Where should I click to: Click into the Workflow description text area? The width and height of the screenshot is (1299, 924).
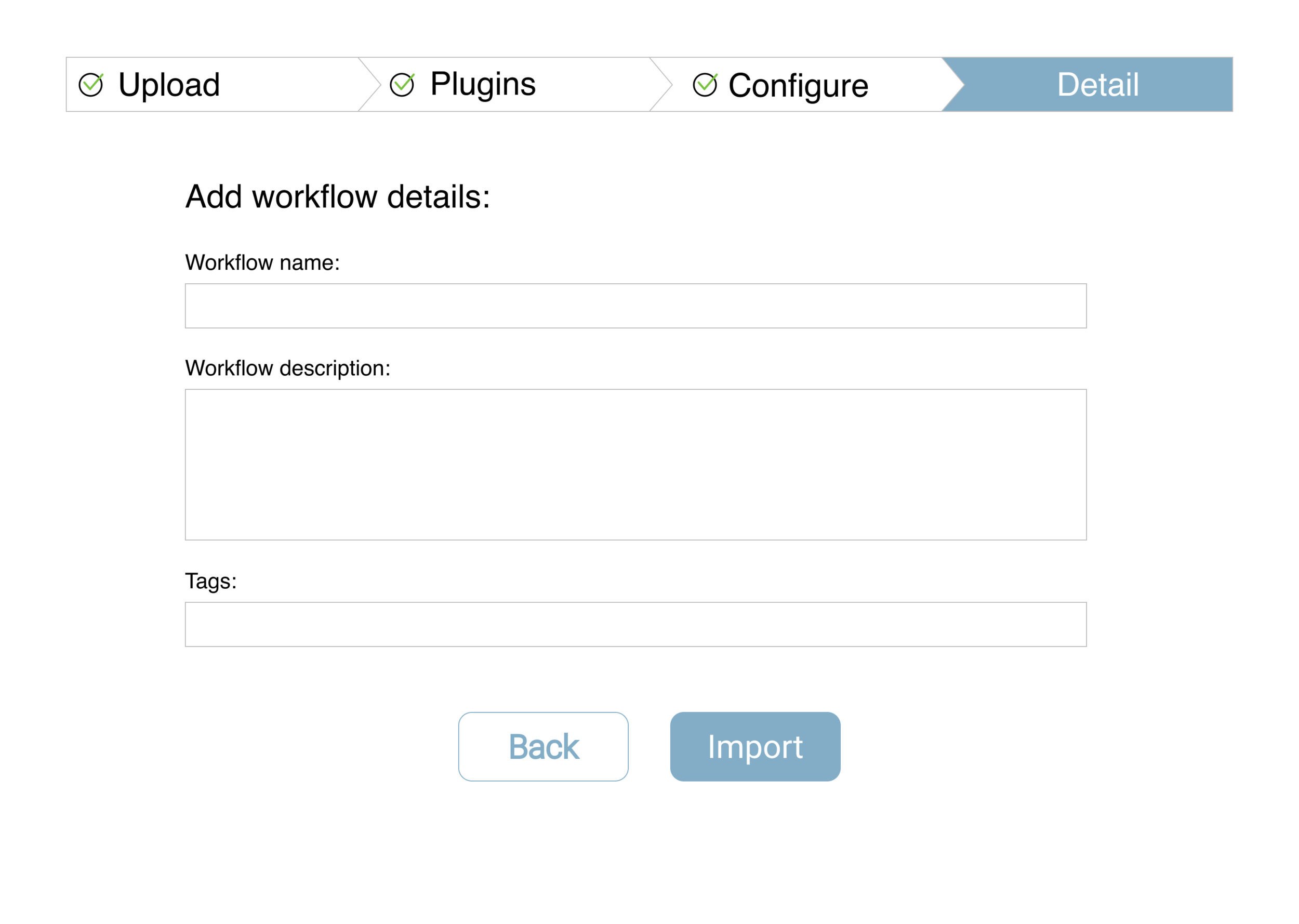[636, 465]
